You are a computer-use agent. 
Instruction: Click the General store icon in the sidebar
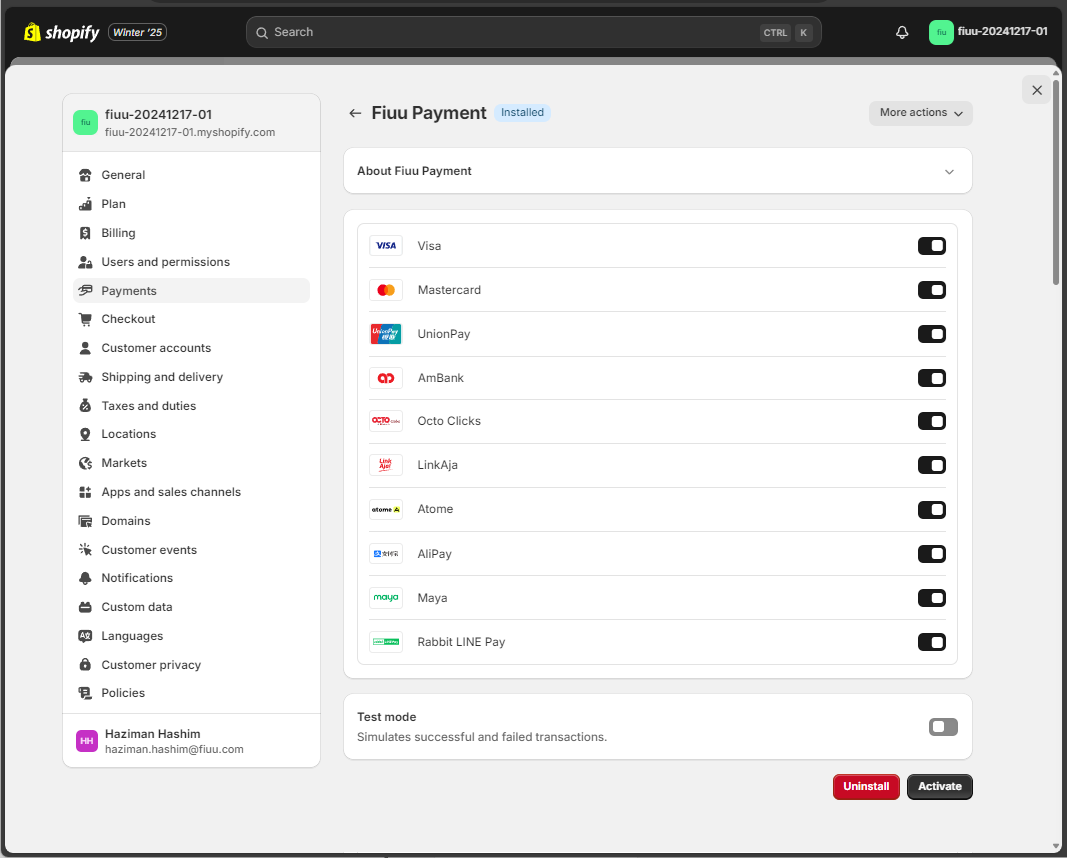[85, 175]
